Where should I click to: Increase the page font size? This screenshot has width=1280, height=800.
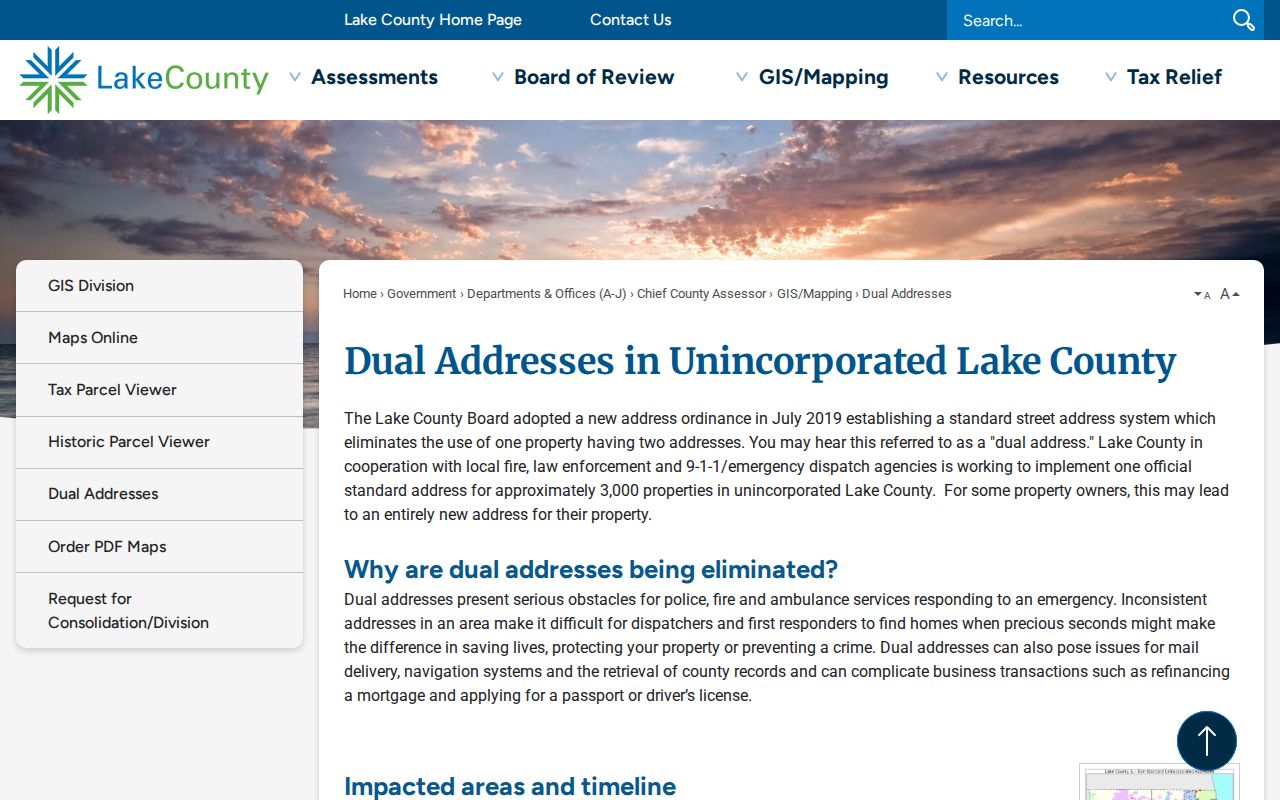[x=1230, y=294]
